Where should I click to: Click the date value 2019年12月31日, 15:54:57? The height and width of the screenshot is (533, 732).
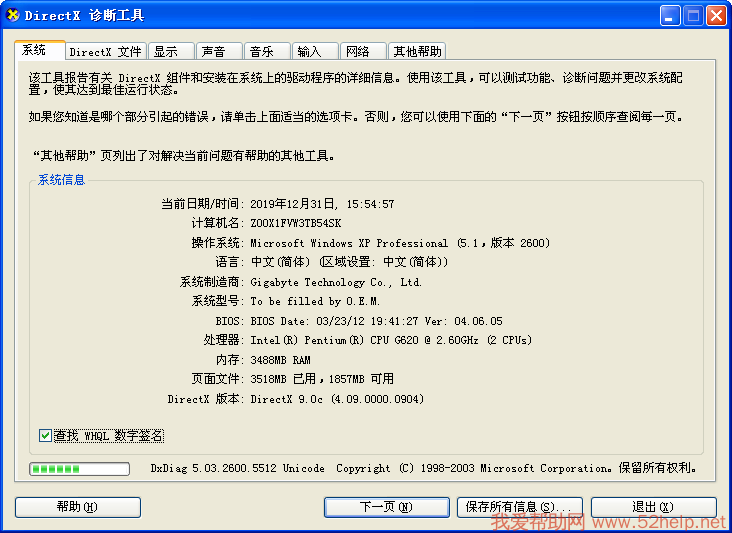pyautogui.click(x=322, y=204)
